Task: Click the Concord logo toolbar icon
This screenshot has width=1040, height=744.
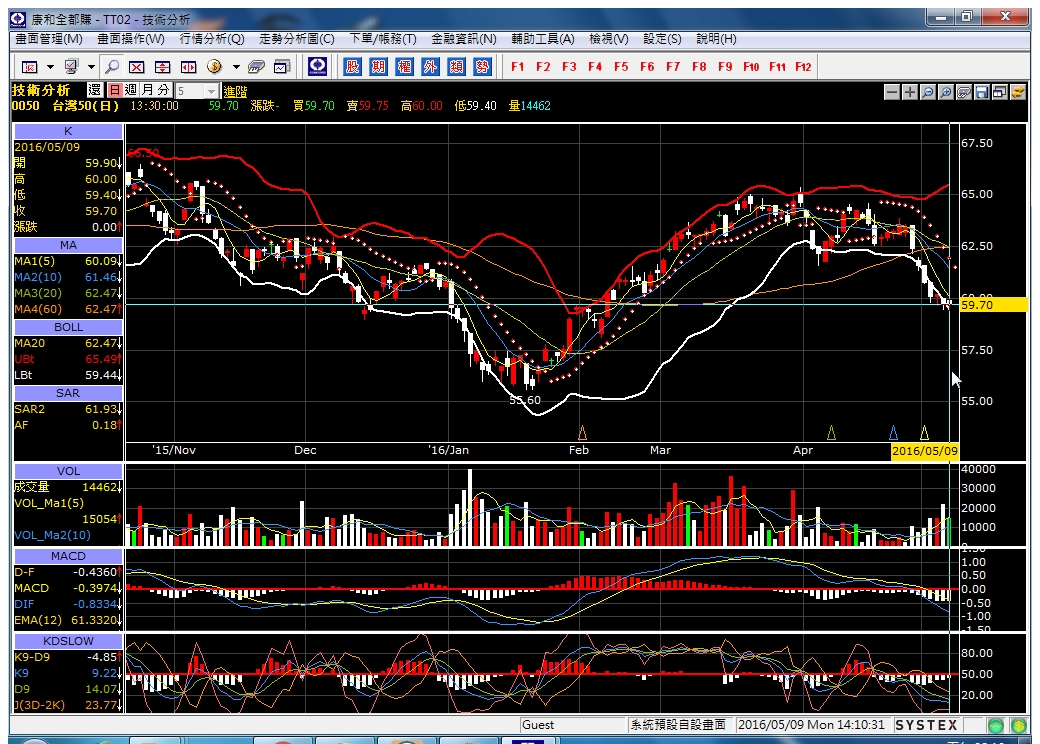Action: 318,66
